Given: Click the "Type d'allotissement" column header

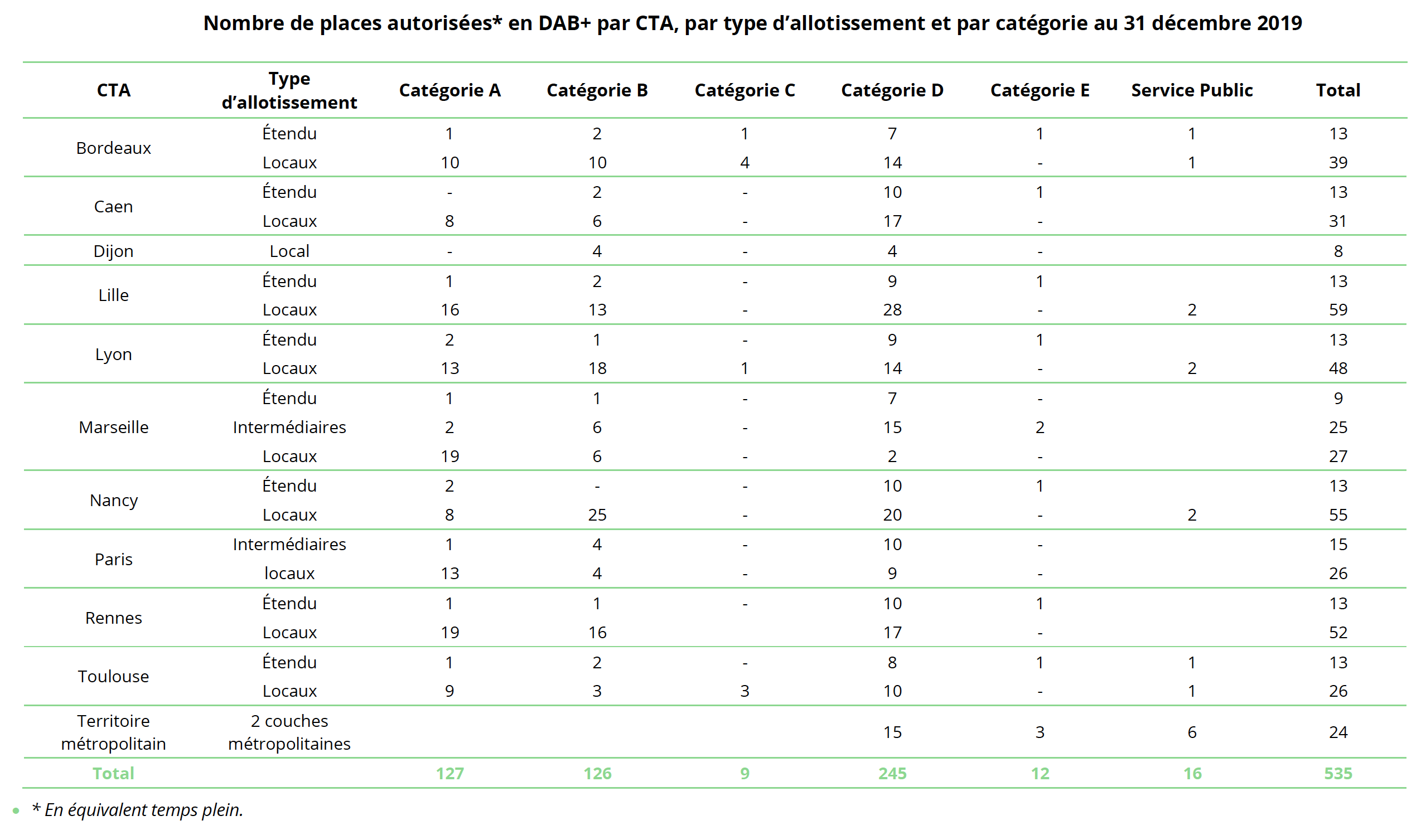Looking at the screenshot, I should pyautogui.click(x=289, y=90).
